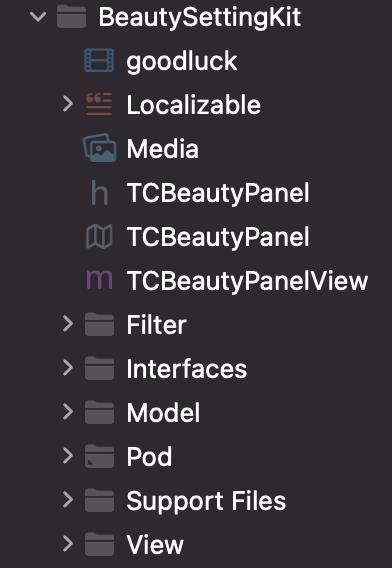
Task: Click the goodluck video file icon
Action: (99, 61)
